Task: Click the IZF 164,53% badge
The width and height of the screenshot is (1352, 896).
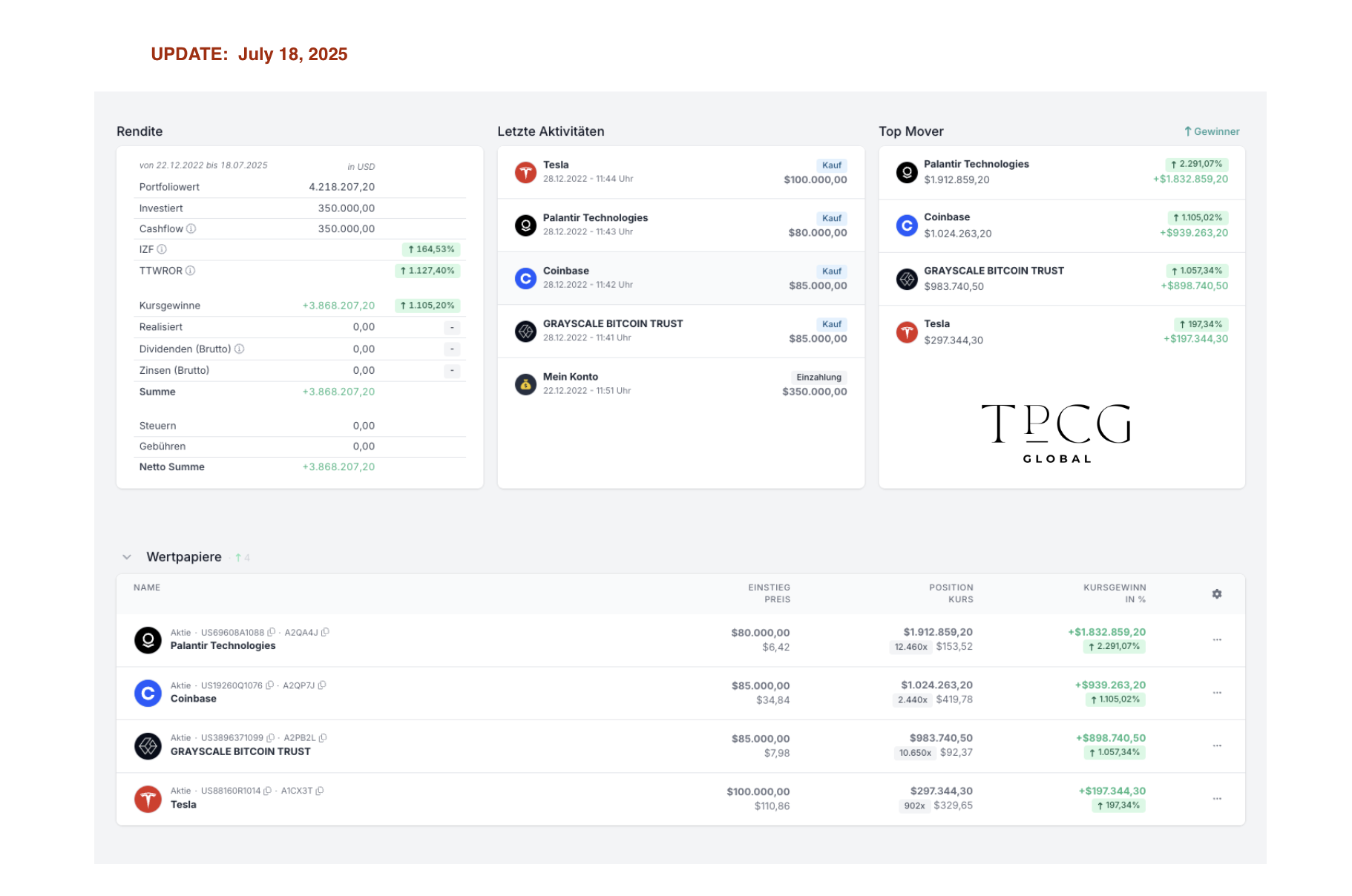Action: [431, 249]
